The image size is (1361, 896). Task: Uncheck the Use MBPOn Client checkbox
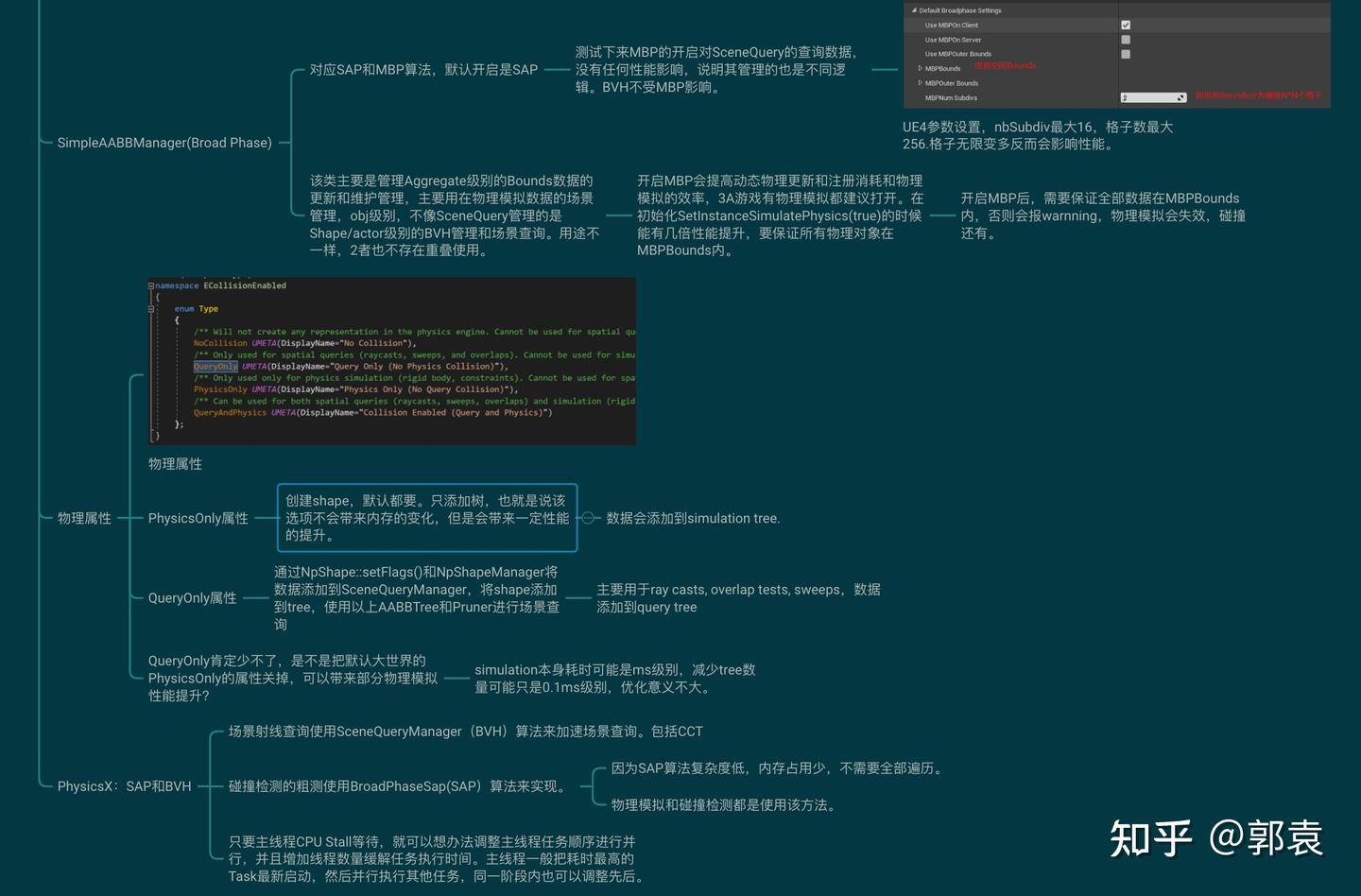pyautogui.click(x=1125, y=25)
